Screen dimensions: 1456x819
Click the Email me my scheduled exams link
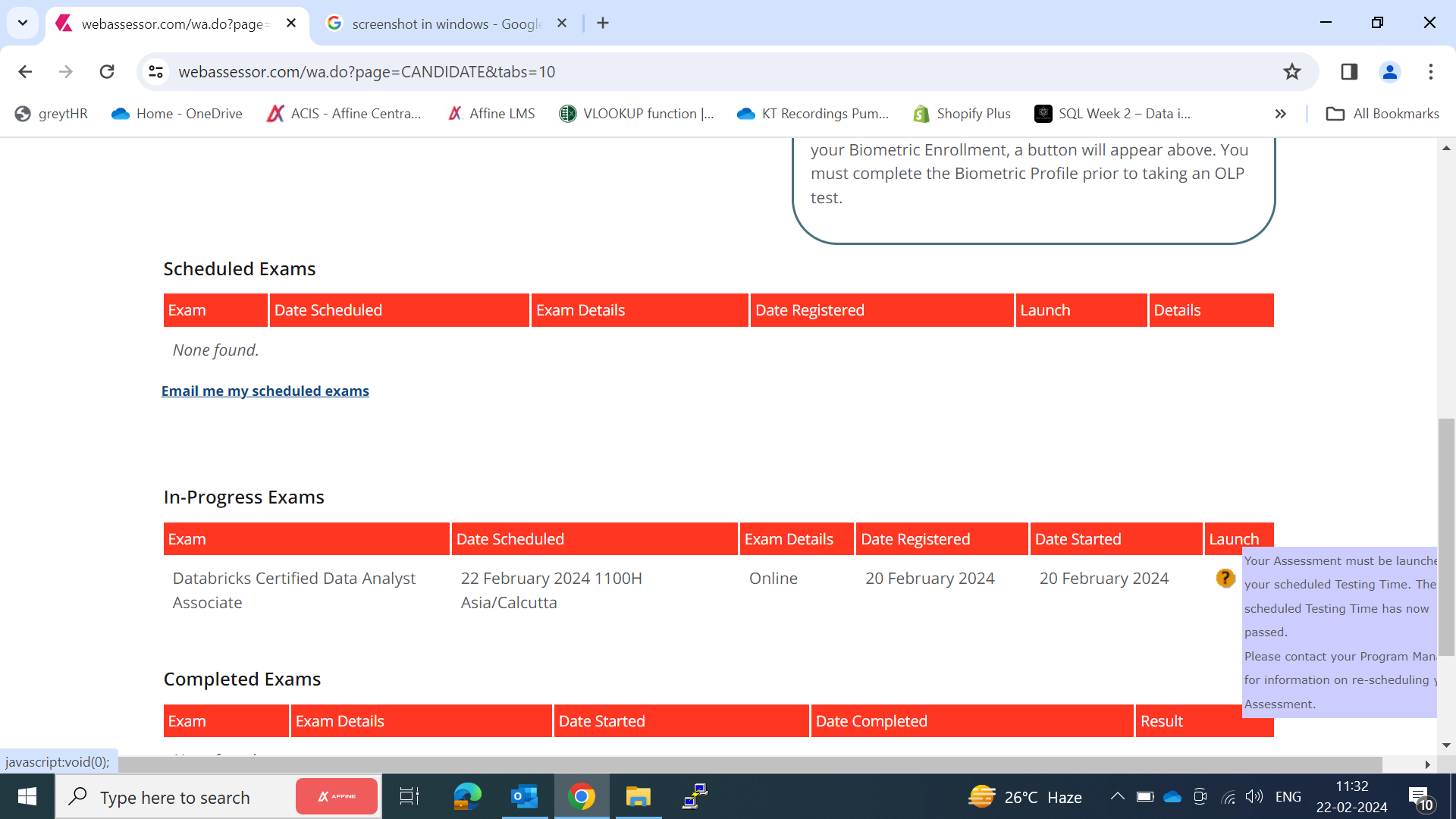pos(265,391)
